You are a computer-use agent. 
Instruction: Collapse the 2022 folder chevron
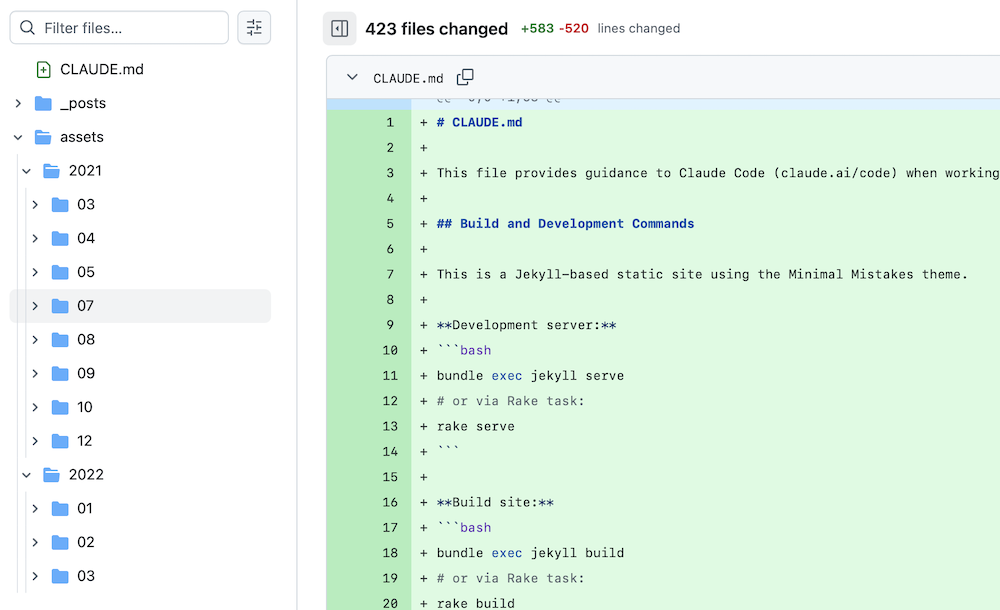tap(26, 475)
